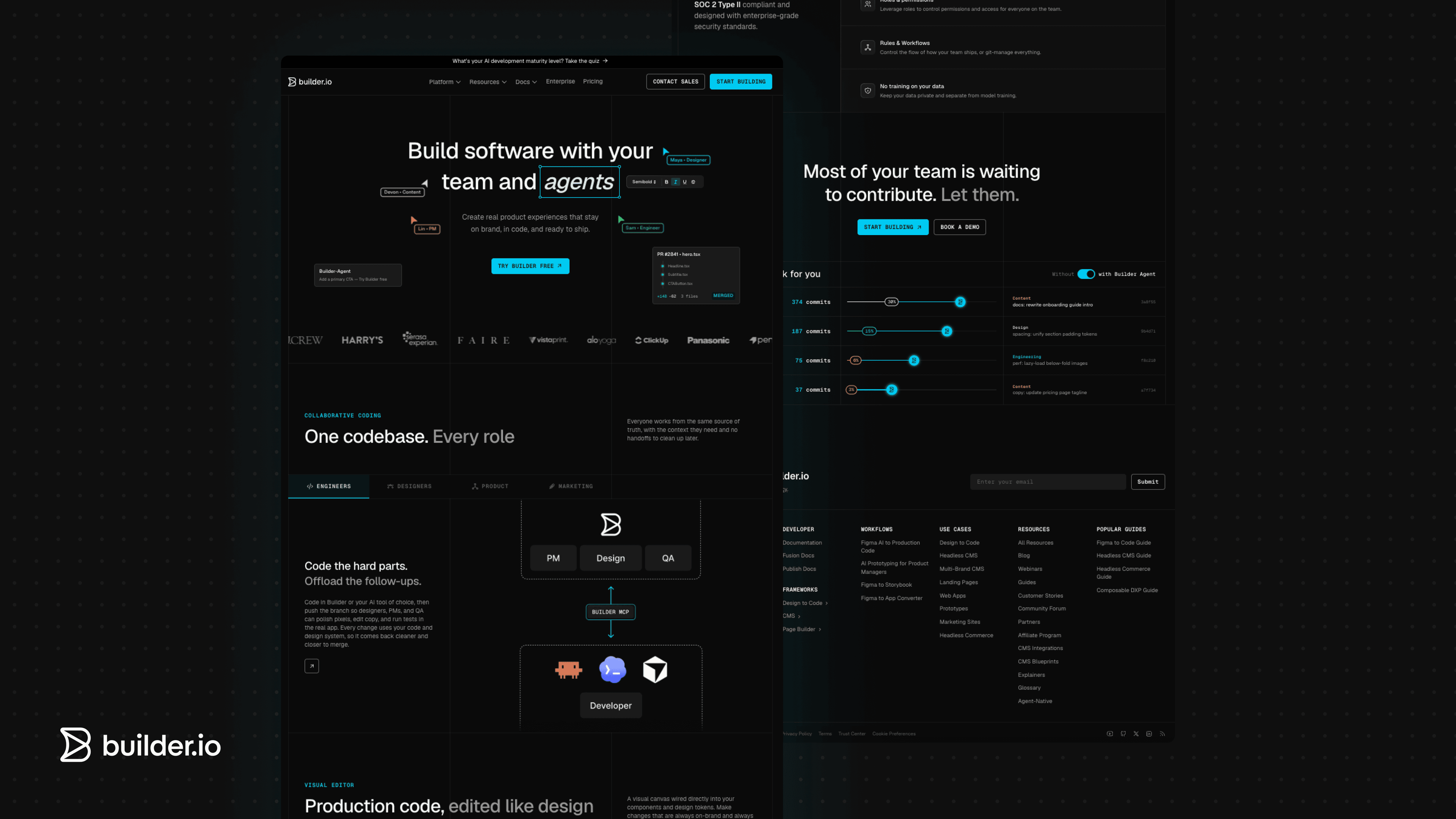Open the Cookie Preferences footer link
The image size is (1456, 819).
coord(894,734)
